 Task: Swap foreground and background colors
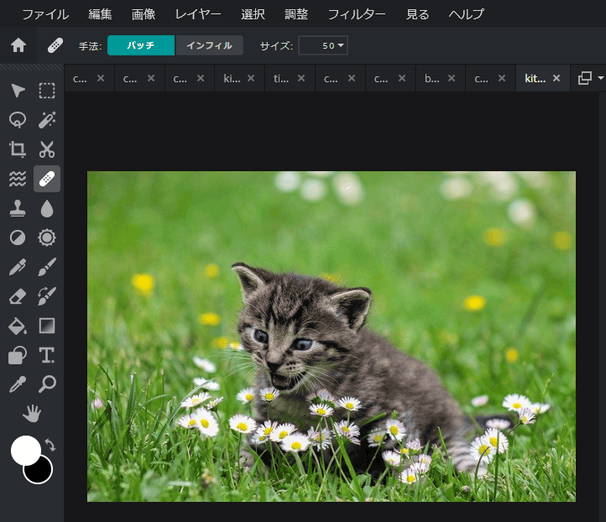(50, 445)
